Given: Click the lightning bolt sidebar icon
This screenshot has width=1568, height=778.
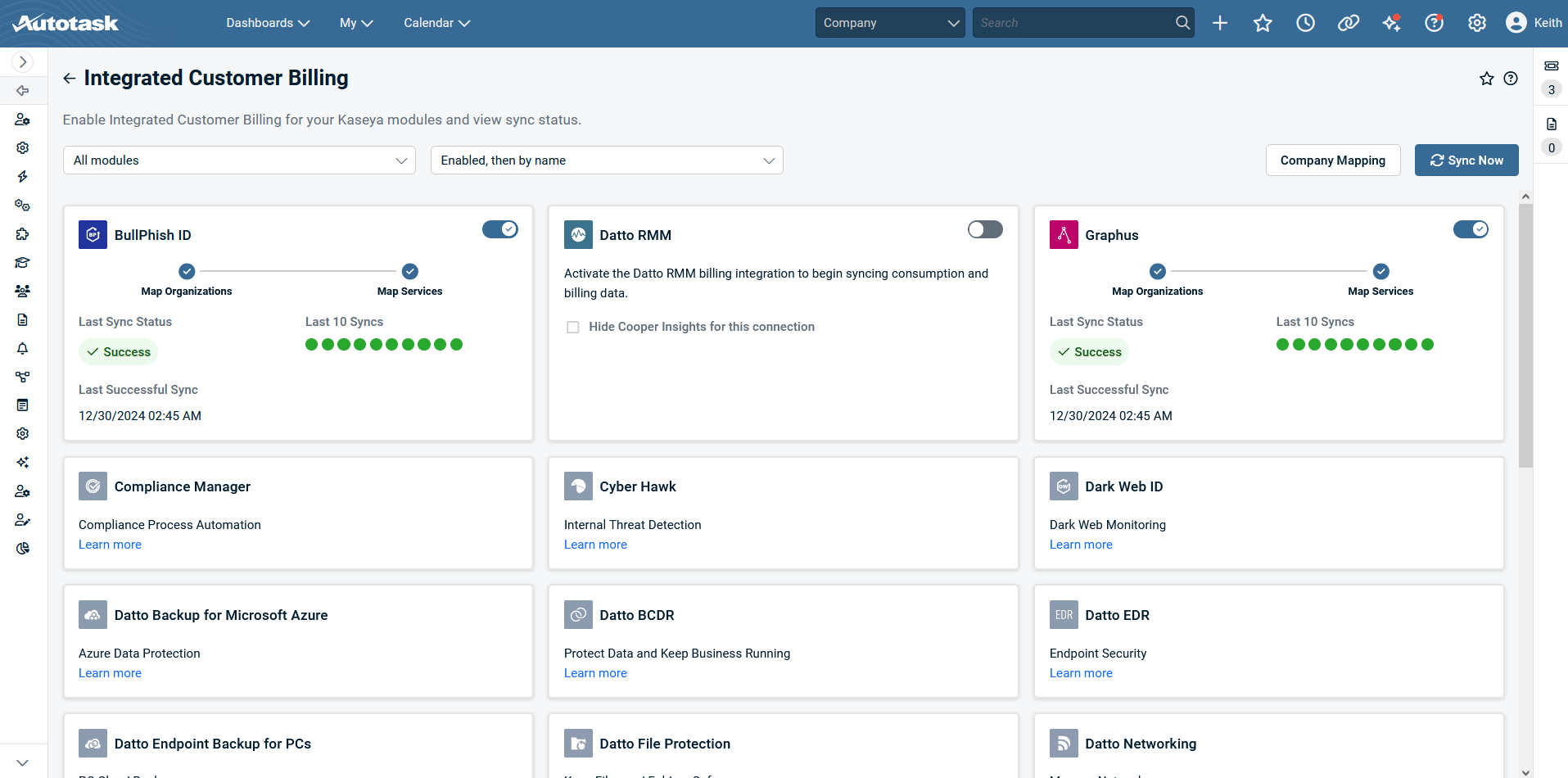Looking at the screenshot, I should click(23, 177).
